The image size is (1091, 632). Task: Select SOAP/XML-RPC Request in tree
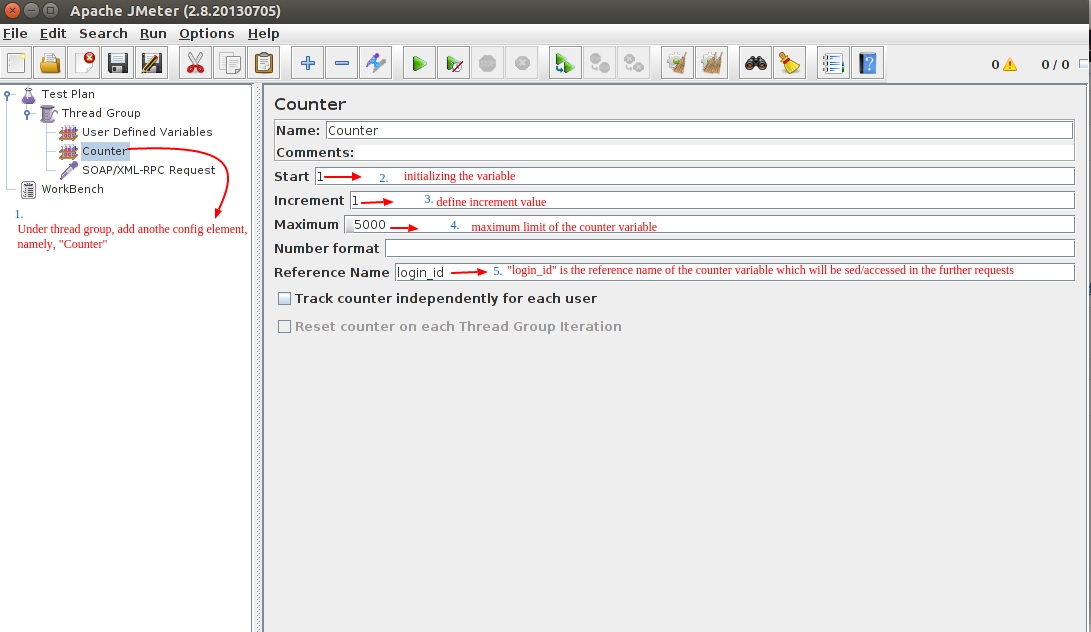[148, 170]
